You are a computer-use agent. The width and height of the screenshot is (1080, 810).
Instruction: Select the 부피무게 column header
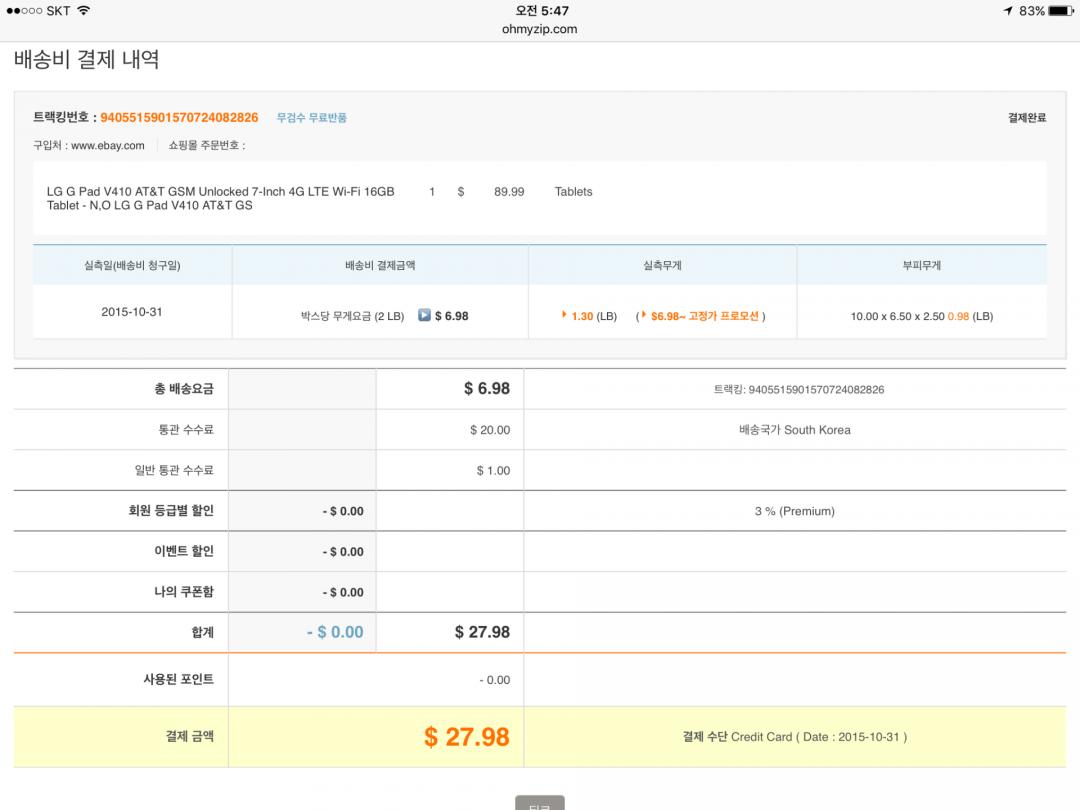tap(921, 266)
